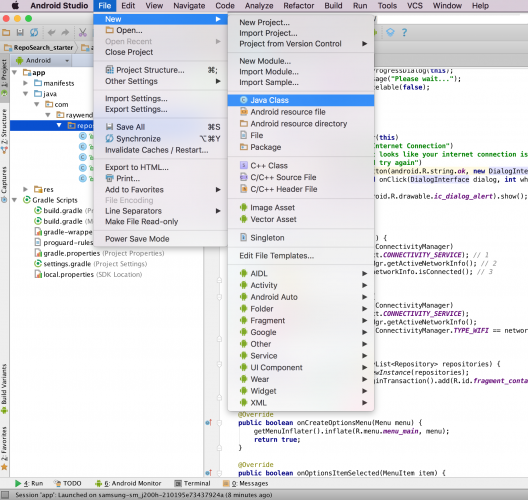Open the Apple menu icon
Screen dimensions: 528x500
(x=15, y=5)
